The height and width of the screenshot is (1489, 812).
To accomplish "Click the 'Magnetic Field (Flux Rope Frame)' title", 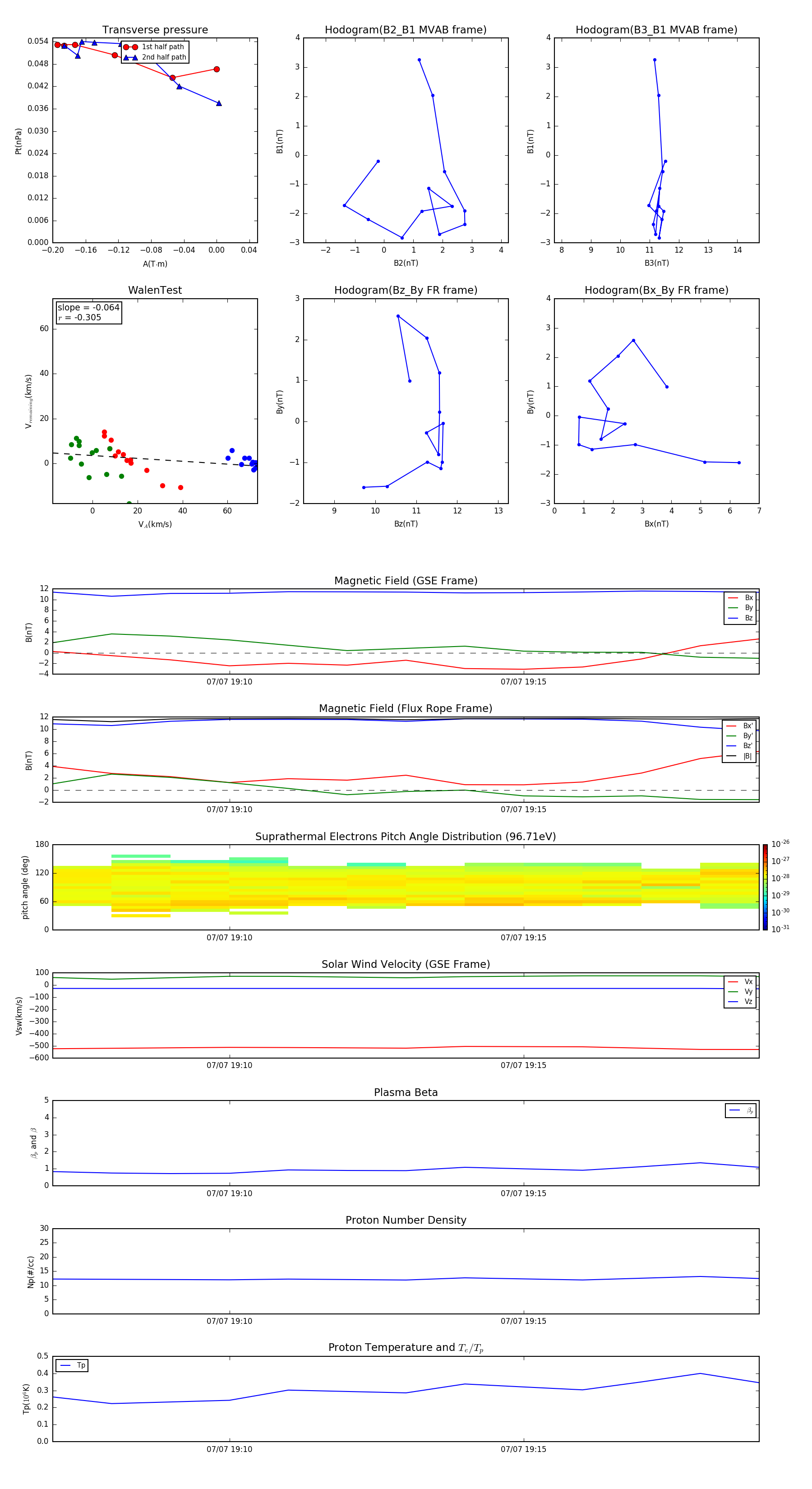I will (x=406, y=709).
